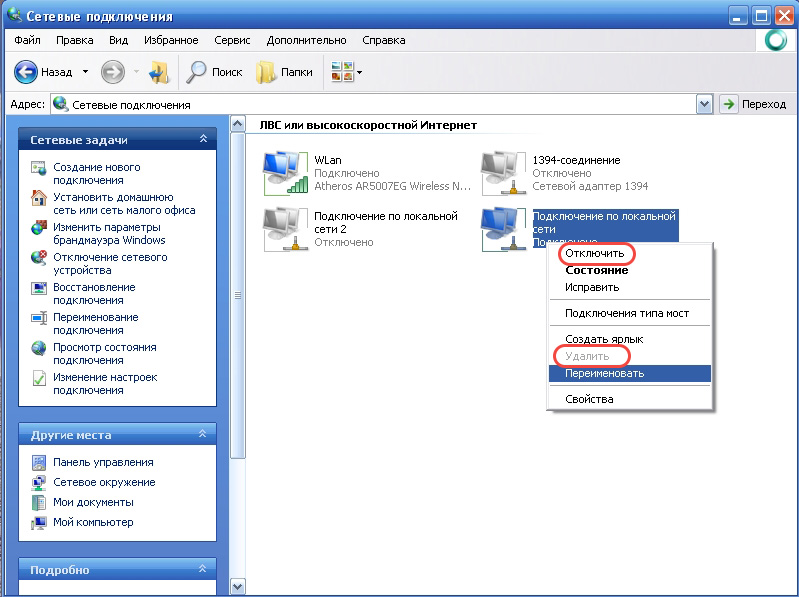Screen dimensions: 799x597
Task: Click the sidebar scroll-down arrow
Action: 237,586
